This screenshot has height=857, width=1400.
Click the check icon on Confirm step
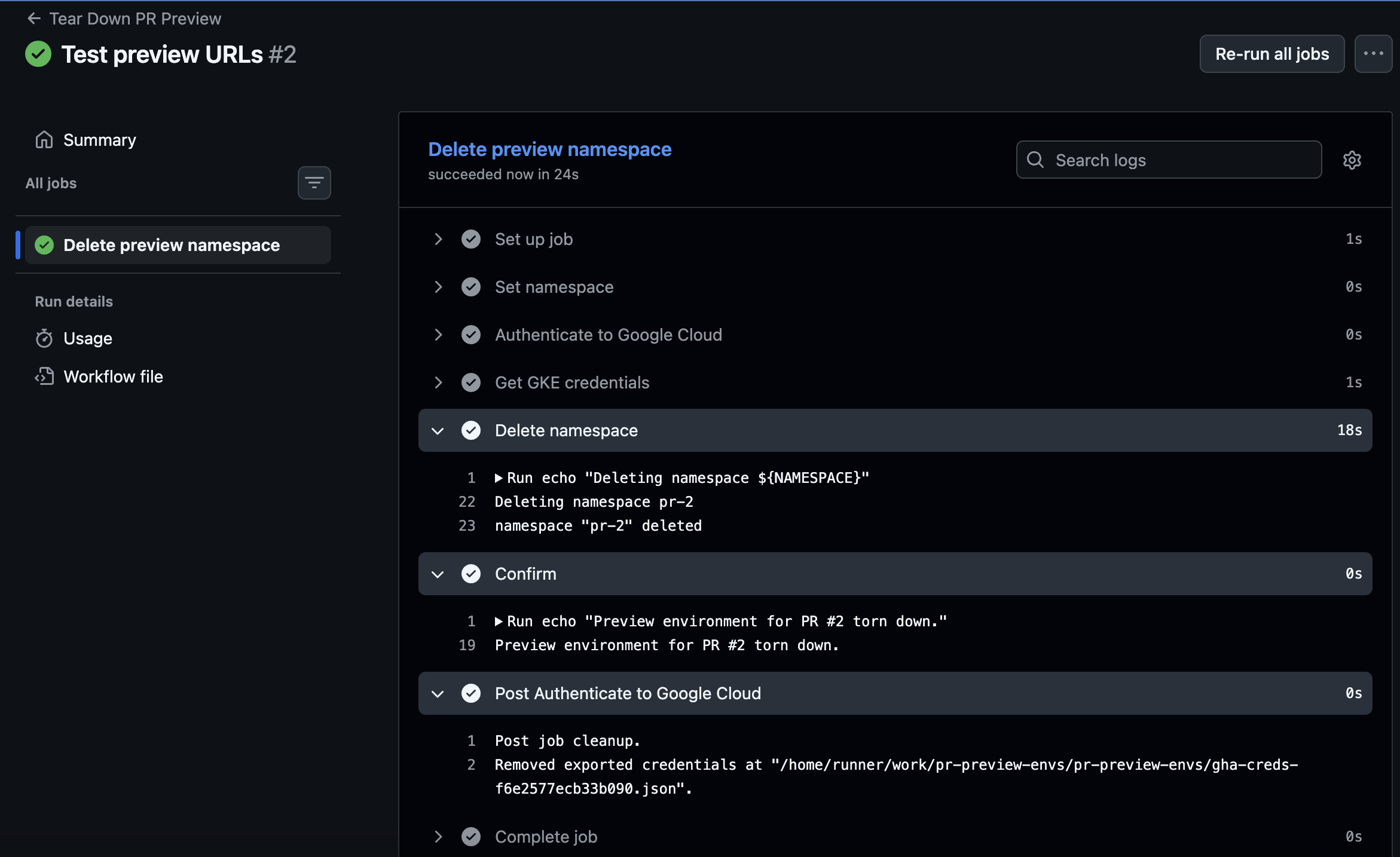(x=471, y=574)
